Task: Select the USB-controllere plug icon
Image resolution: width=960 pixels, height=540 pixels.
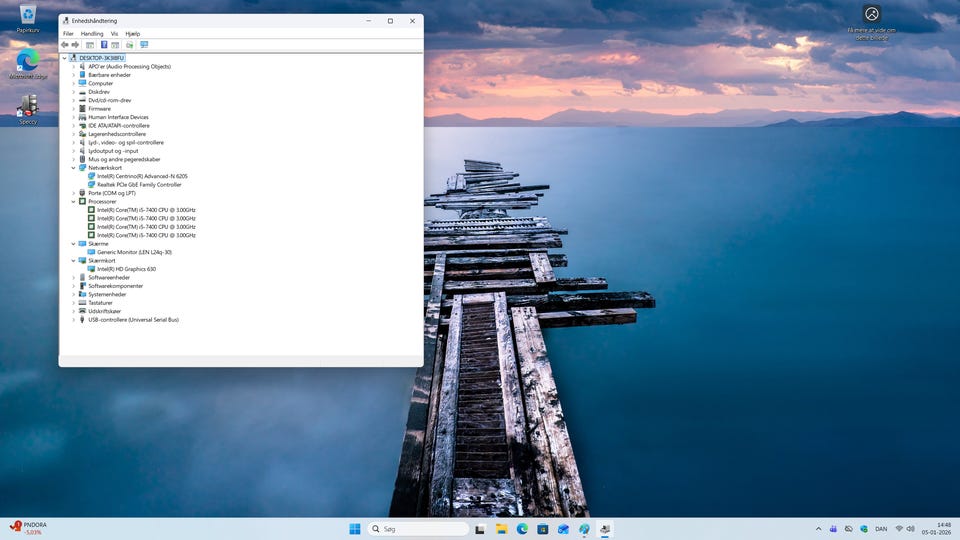Action: (82, 320)
